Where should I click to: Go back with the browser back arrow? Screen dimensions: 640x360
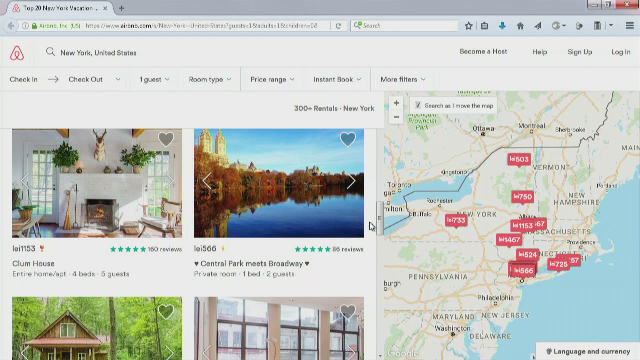[x=11, y=25]
